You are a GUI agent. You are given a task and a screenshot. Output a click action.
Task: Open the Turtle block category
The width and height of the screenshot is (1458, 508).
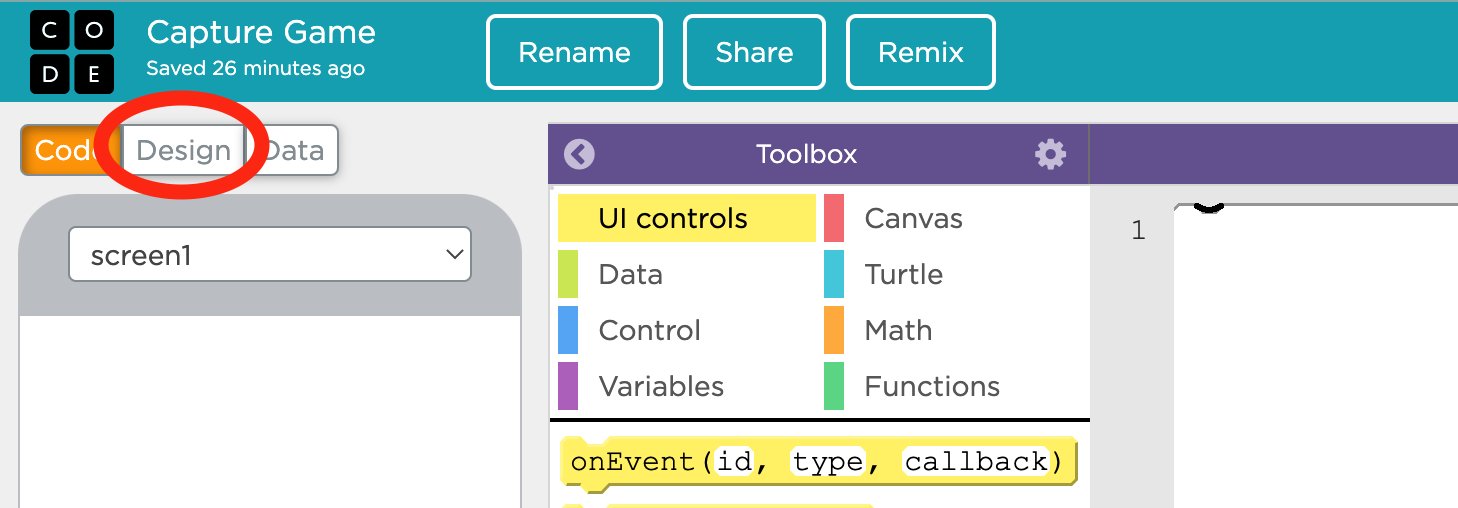point(903,275)
